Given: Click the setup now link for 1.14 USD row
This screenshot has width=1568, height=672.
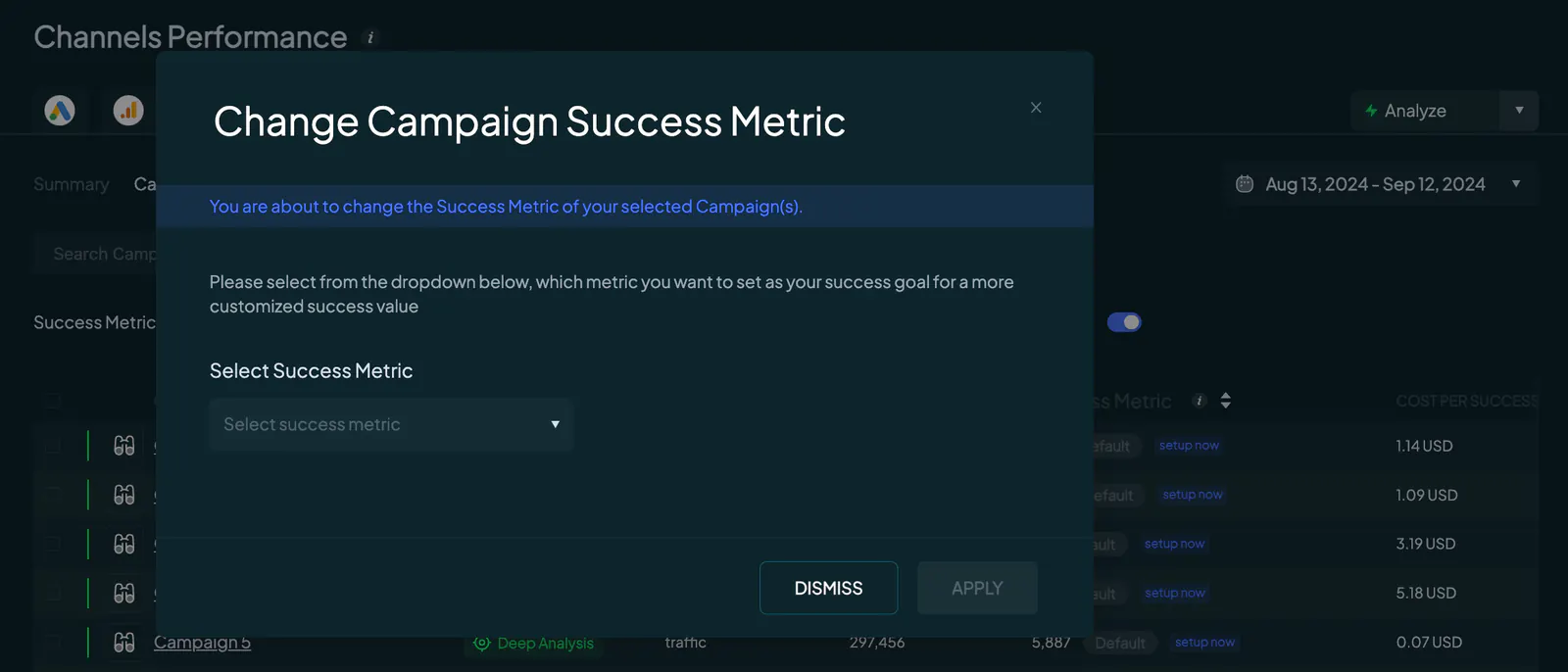Looking at the screenshot, I should 1189,446.
